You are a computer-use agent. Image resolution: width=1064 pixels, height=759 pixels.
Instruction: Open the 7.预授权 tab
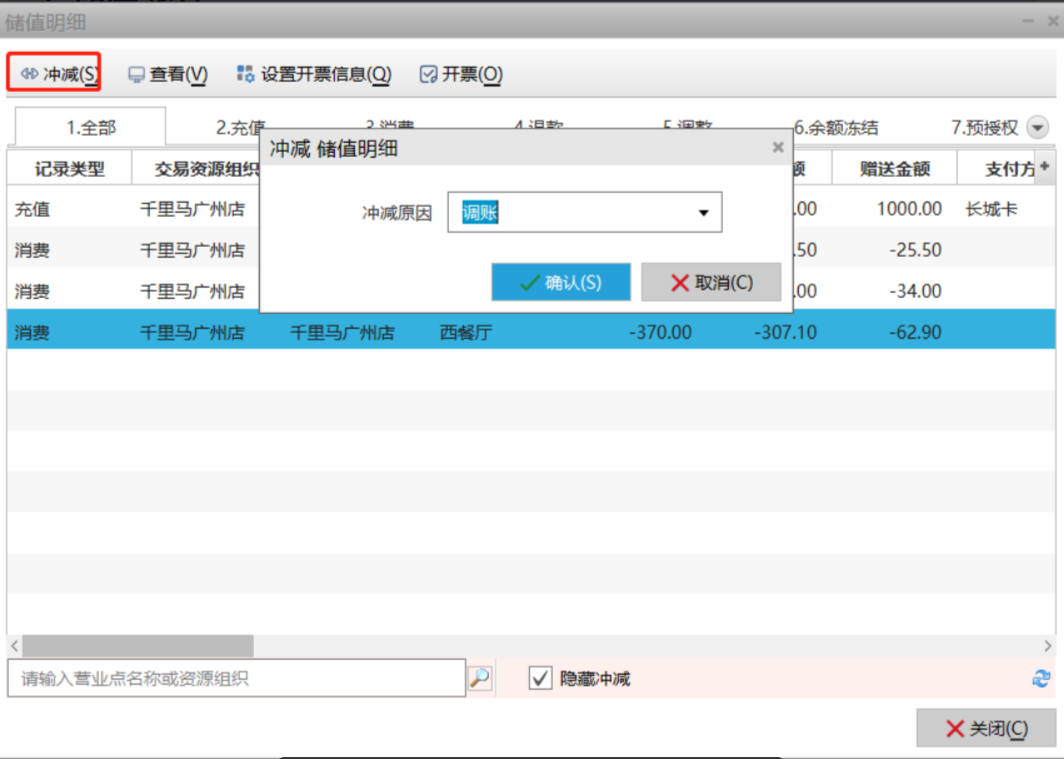tap(984, 128)
